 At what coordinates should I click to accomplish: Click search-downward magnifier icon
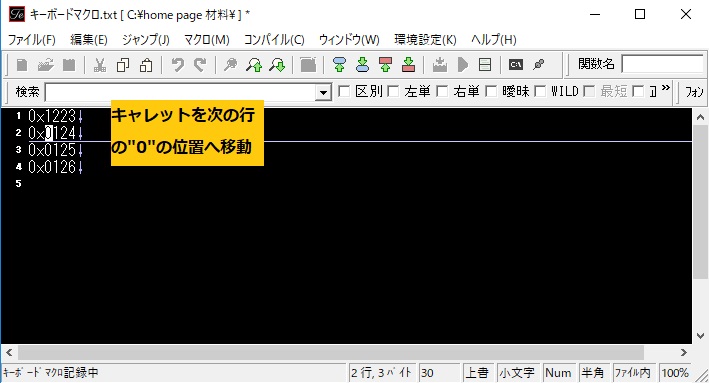coord(277,65)
